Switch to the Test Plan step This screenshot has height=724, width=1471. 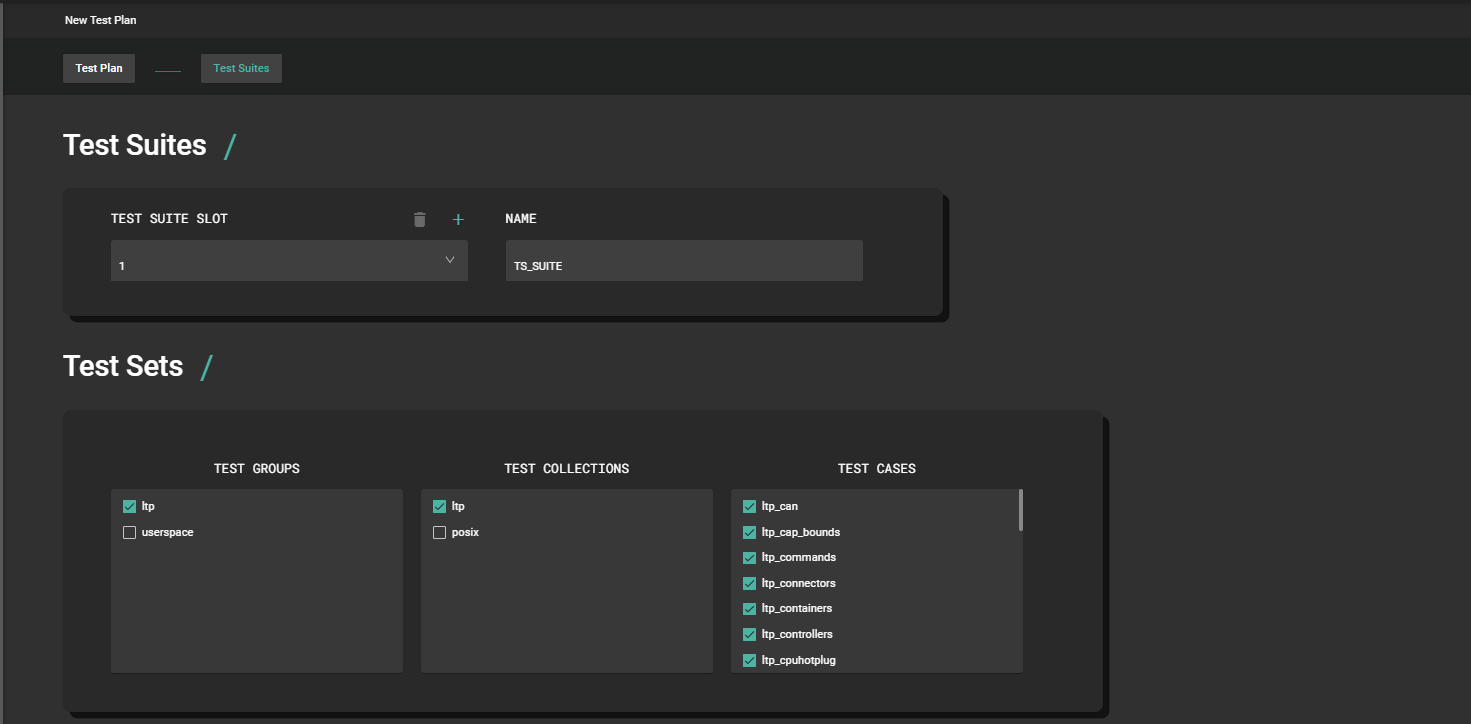[99, 68]
